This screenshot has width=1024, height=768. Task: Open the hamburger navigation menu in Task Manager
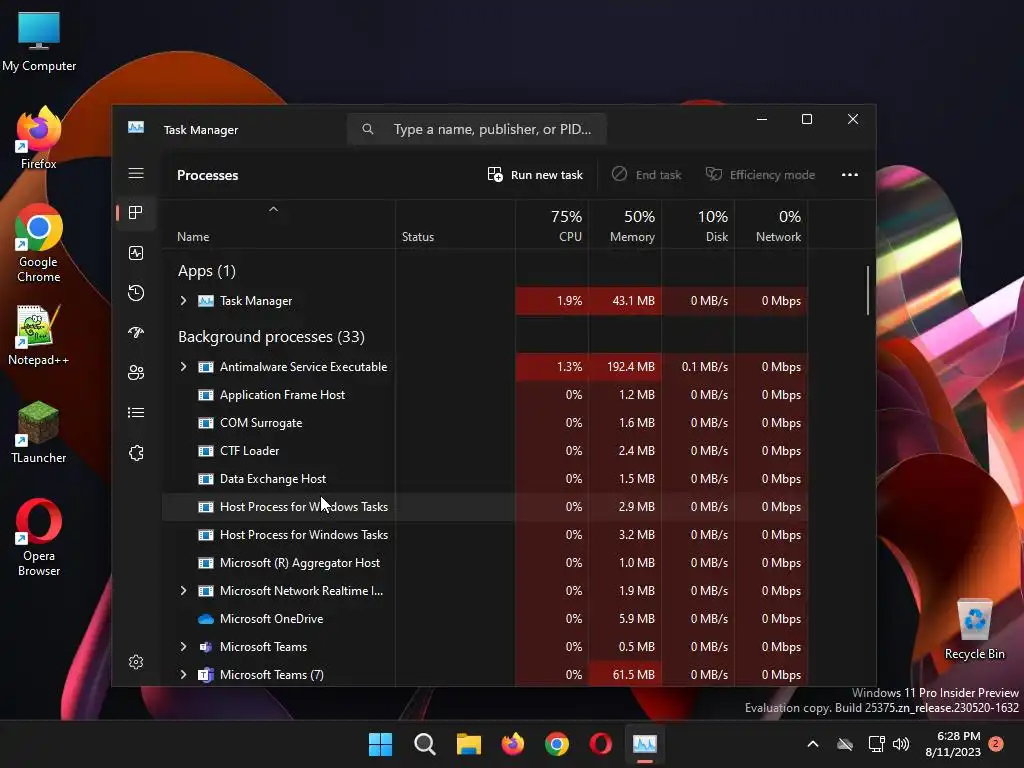136,173
